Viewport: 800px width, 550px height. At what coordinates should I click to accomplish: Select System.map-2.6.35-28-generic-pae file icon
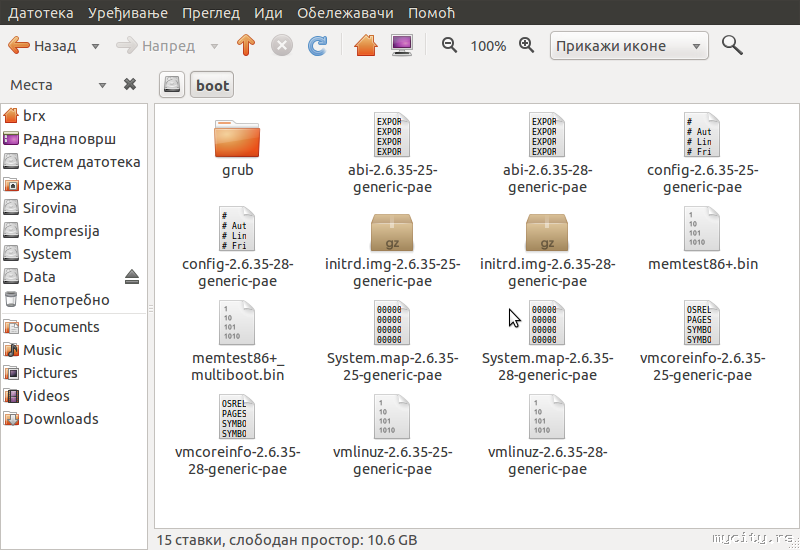coord(547,322)
